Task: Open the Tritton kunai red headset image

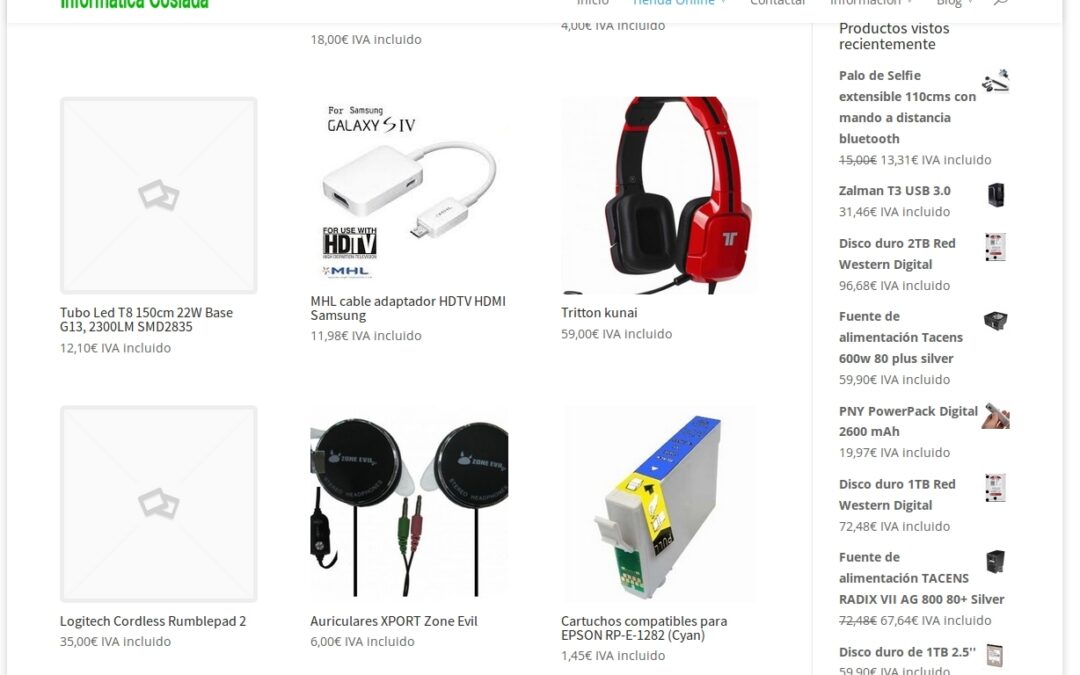Action: [660, 196]
